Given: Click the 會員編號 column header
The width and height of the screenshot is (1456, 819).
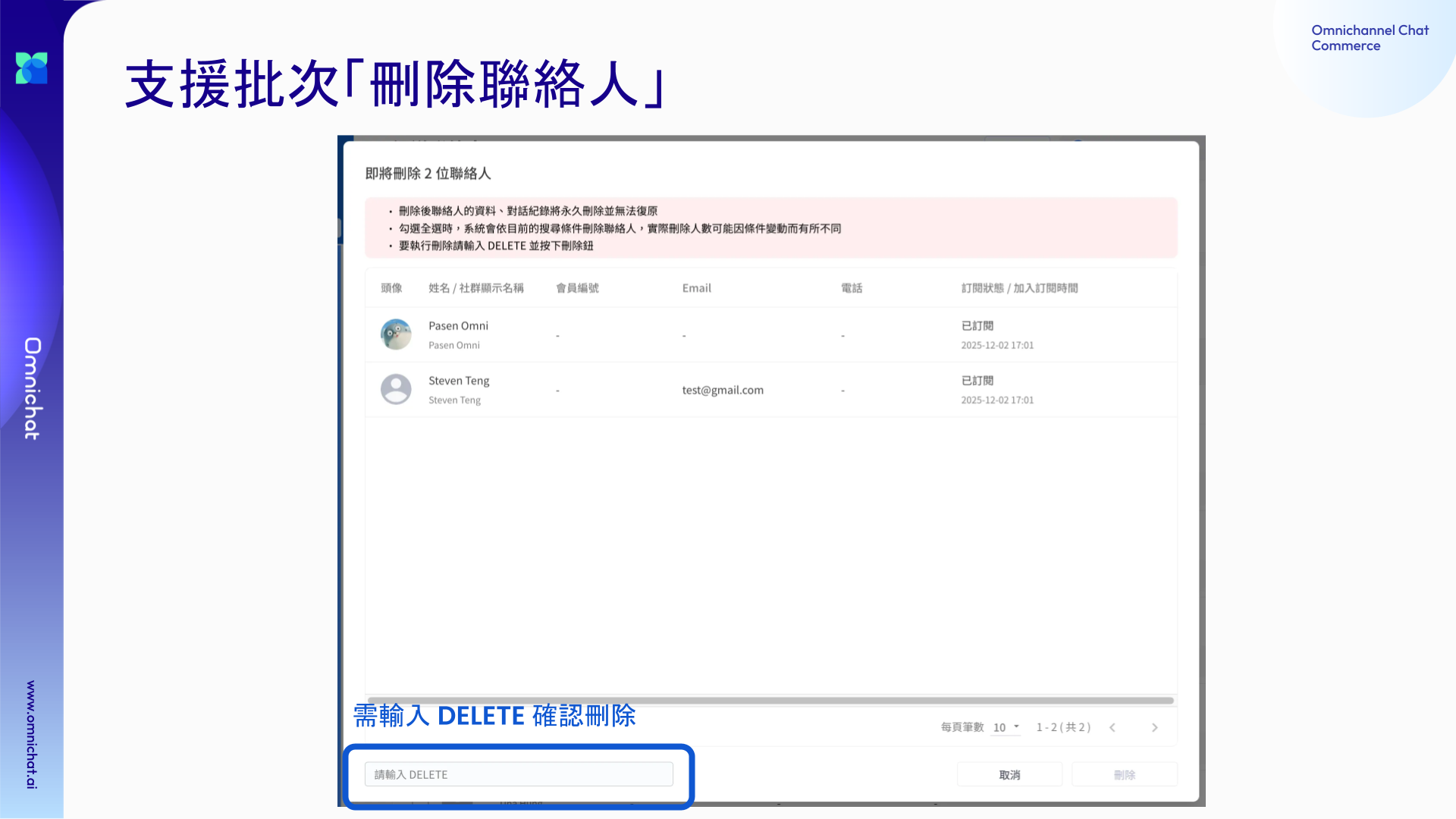Looking at the screenshot, I should 577,288.
